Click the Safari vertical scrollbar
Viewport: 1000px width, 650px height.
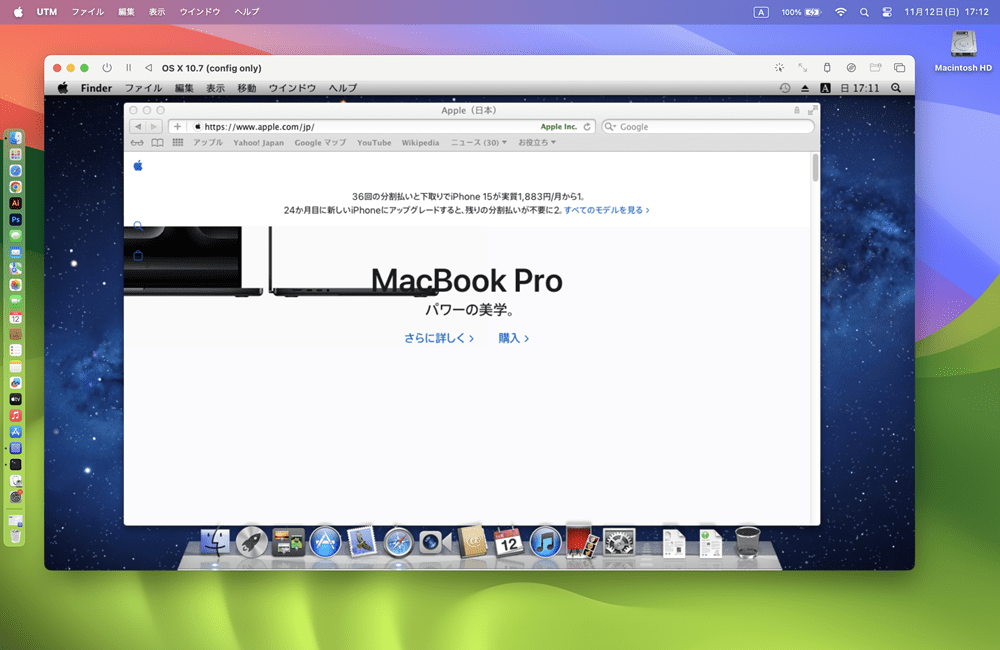pos(815,338)
